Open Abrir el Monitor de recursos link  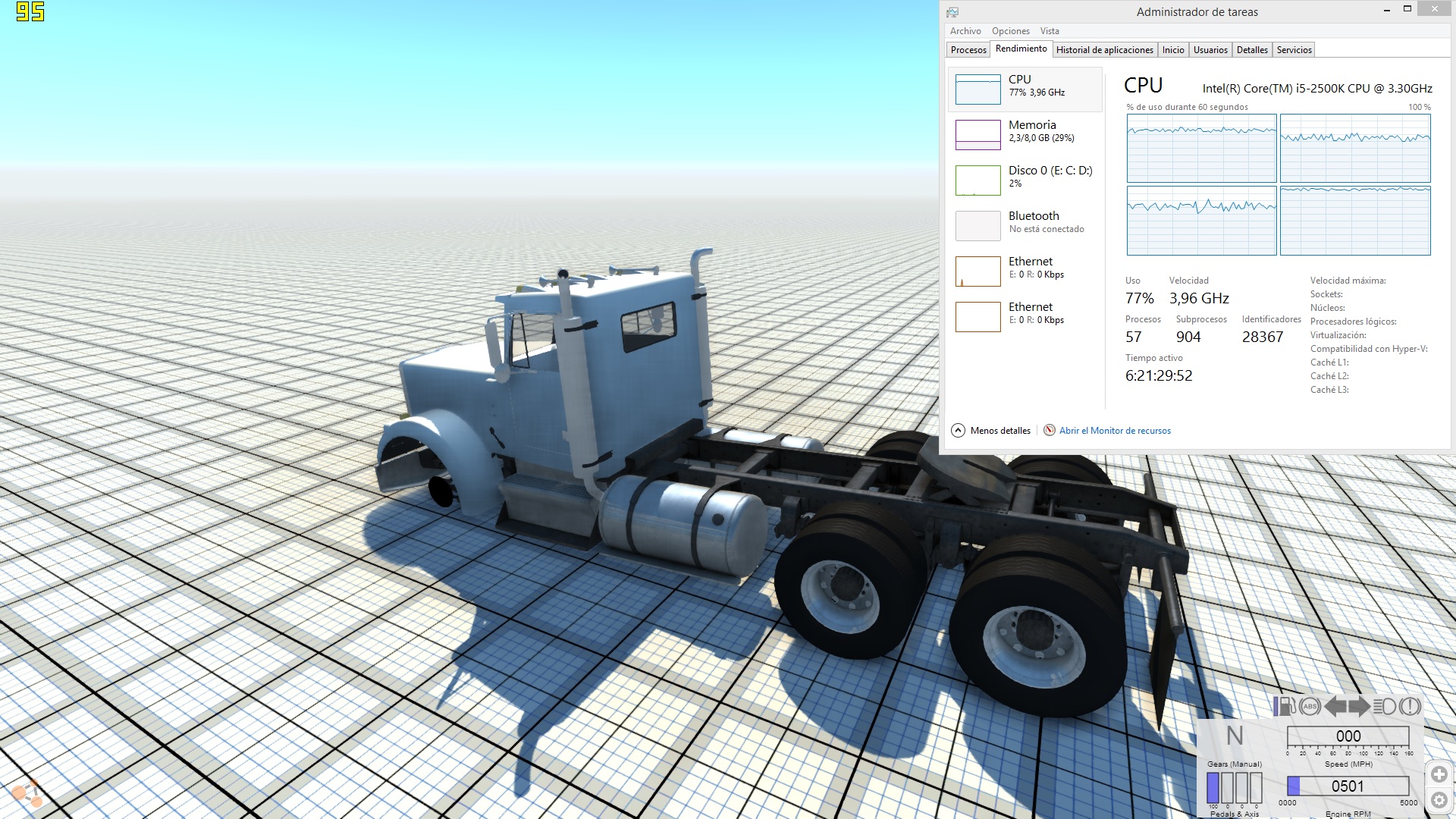pyautogui.click(x=1115, y=430)
